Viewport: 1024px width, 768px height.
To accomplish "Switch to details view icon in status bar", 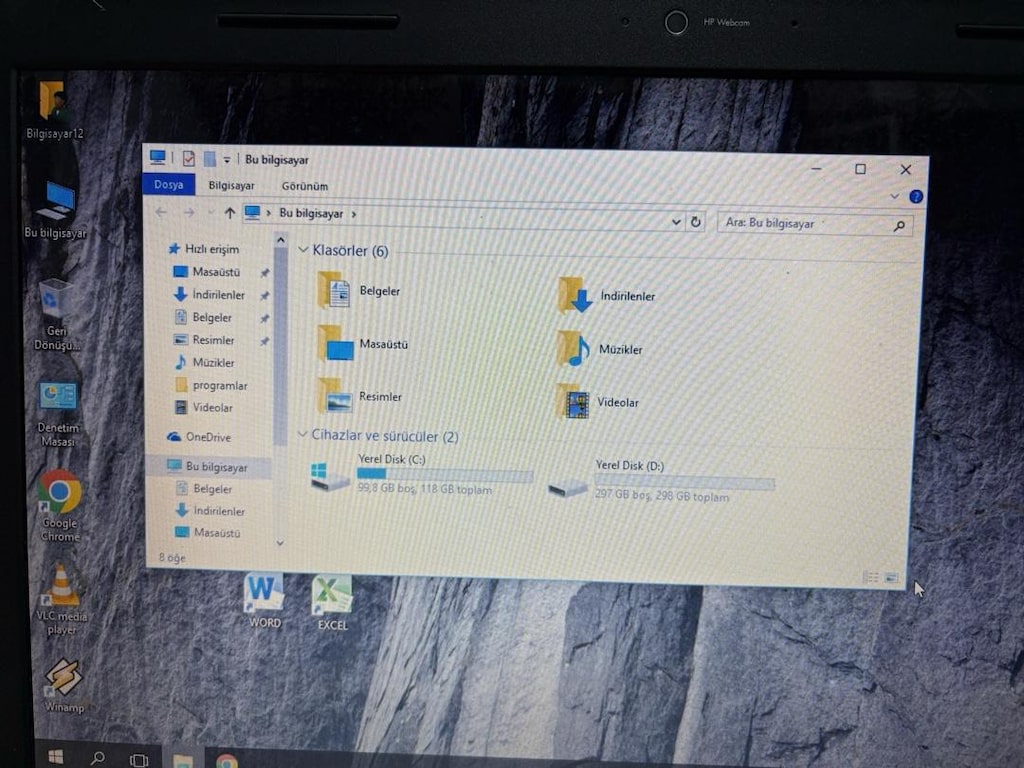I will click(871, 577).
